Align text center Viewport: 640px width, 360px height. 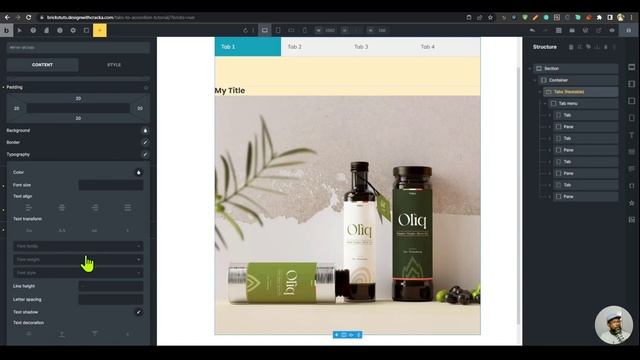[62, 208]
